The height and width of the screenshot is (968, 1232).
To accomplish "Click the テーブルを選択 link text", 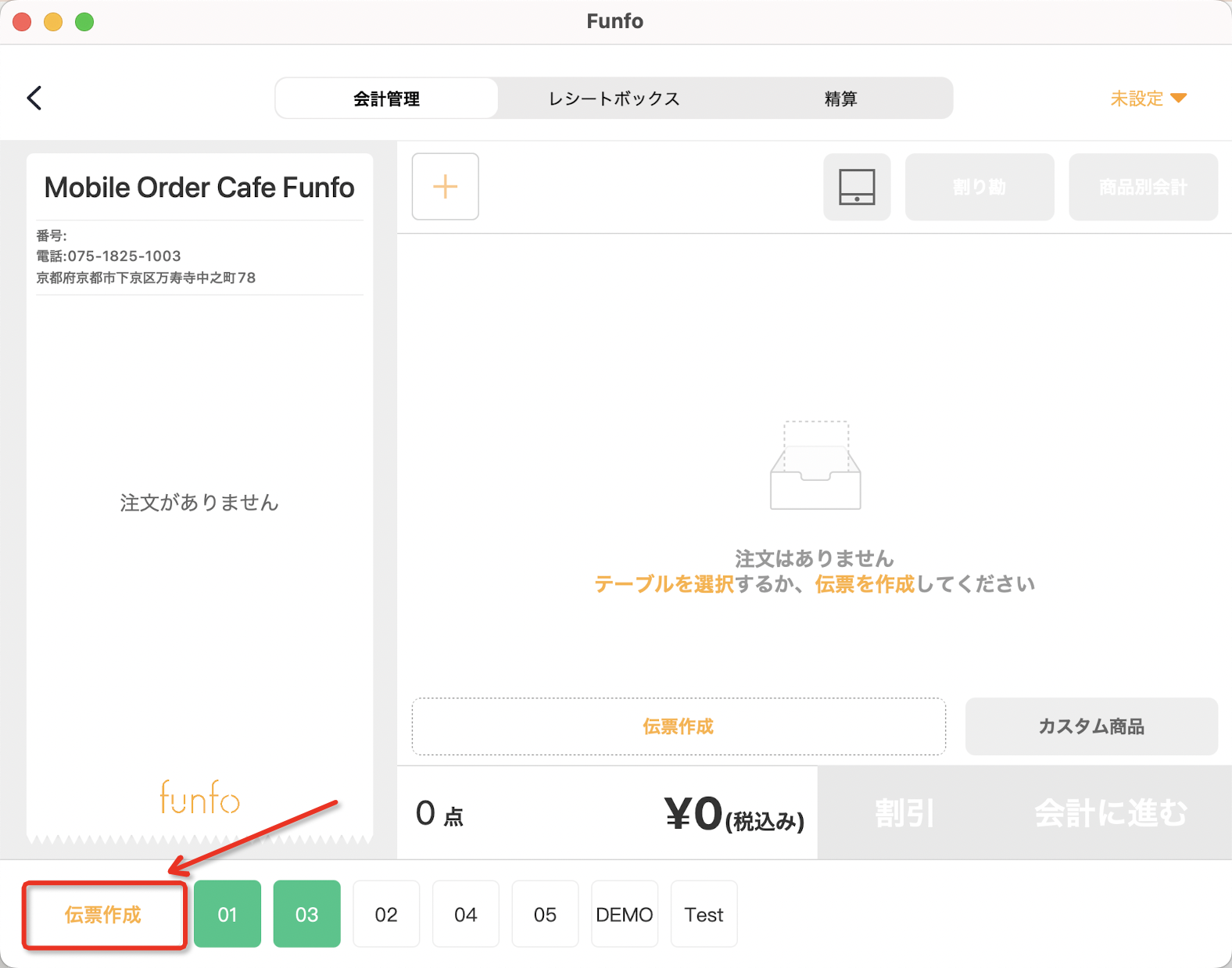I will tap(664, 584).
